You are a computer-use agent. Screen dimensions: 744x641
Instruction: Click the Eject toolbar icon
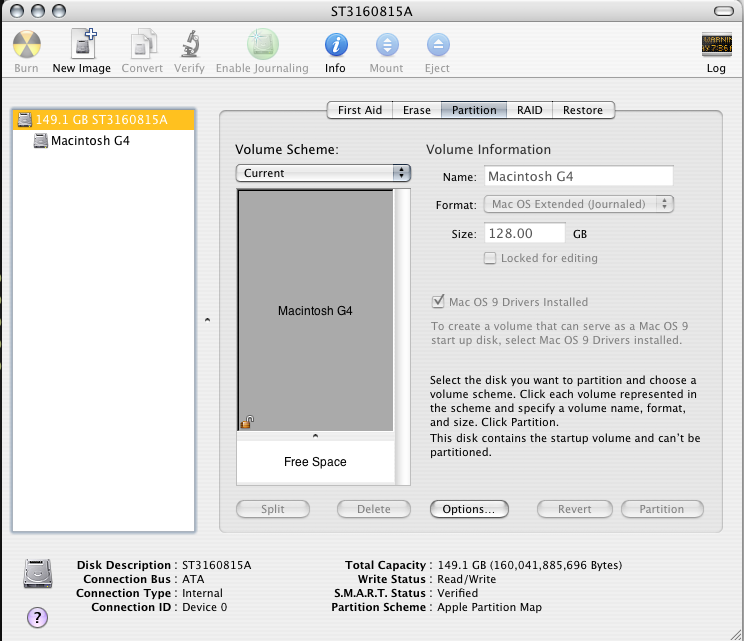coord(438,45)
